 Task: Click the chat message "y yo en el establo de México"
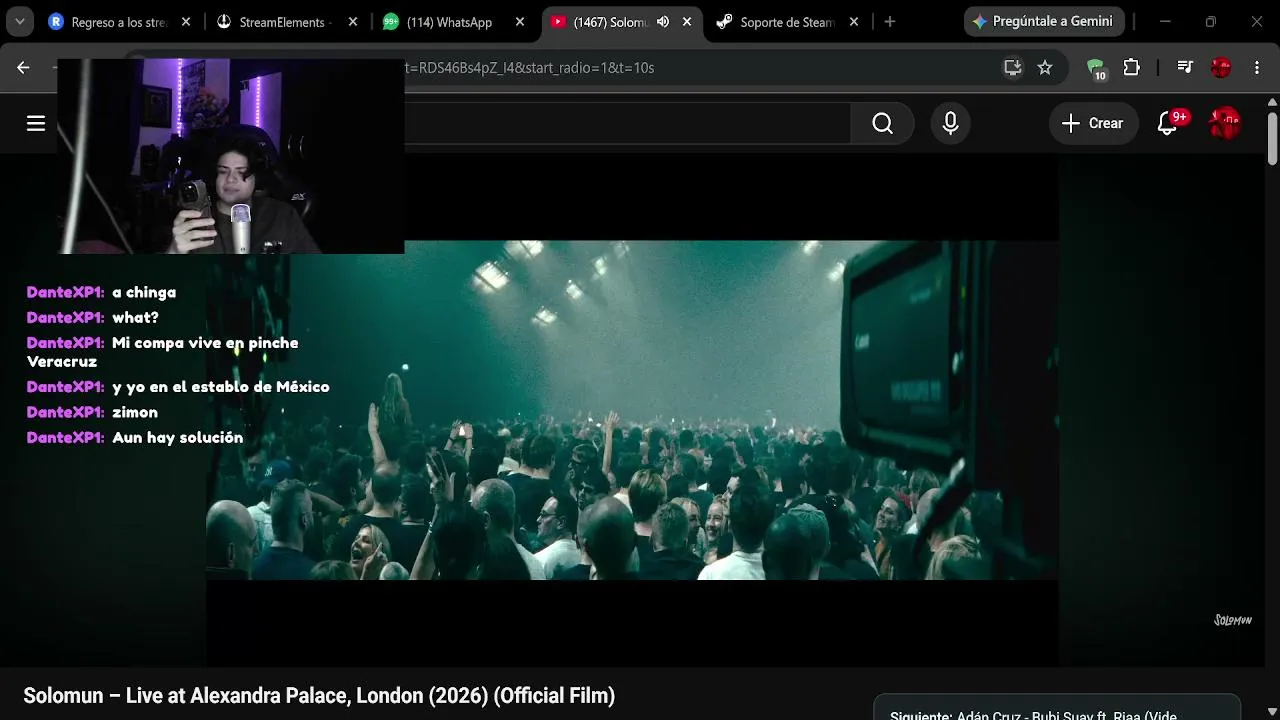pos(220,386)
